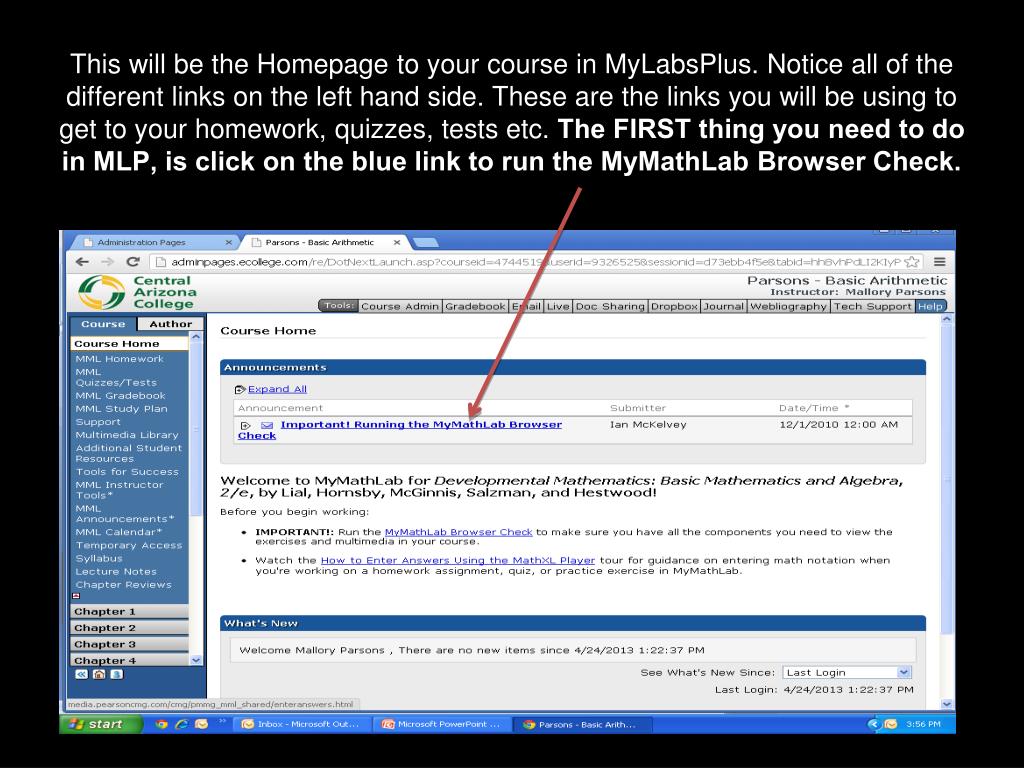Open How to Enter Answers Using the MathXL Player
The width and height of the screenshot is (1024, 768).
tap(458, 560)
